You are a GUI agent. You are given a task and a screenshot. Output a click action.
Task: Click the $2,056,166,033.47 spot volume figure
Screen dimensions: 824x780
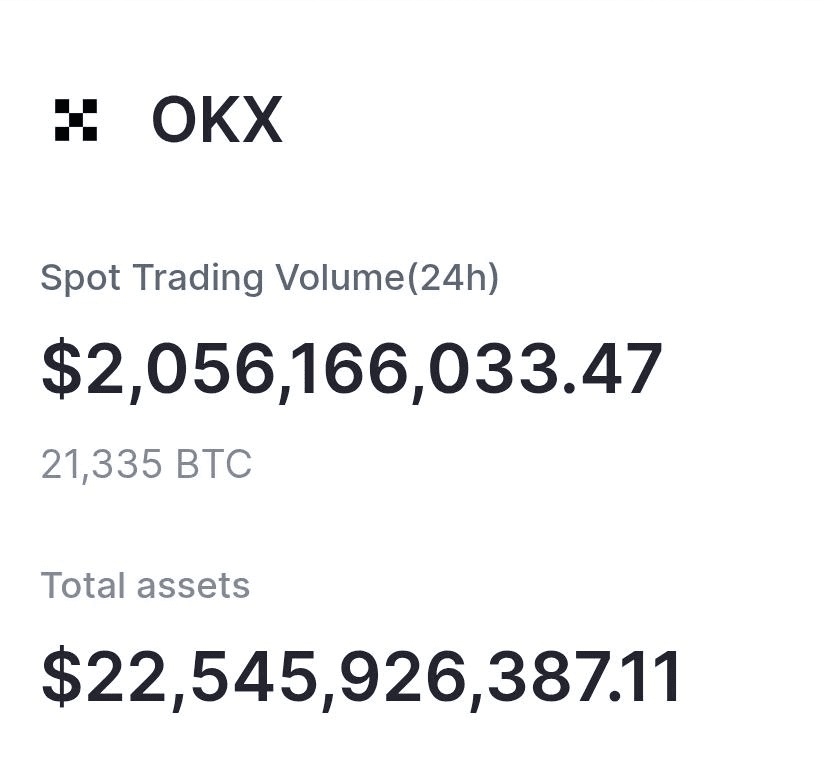point(351,369)
